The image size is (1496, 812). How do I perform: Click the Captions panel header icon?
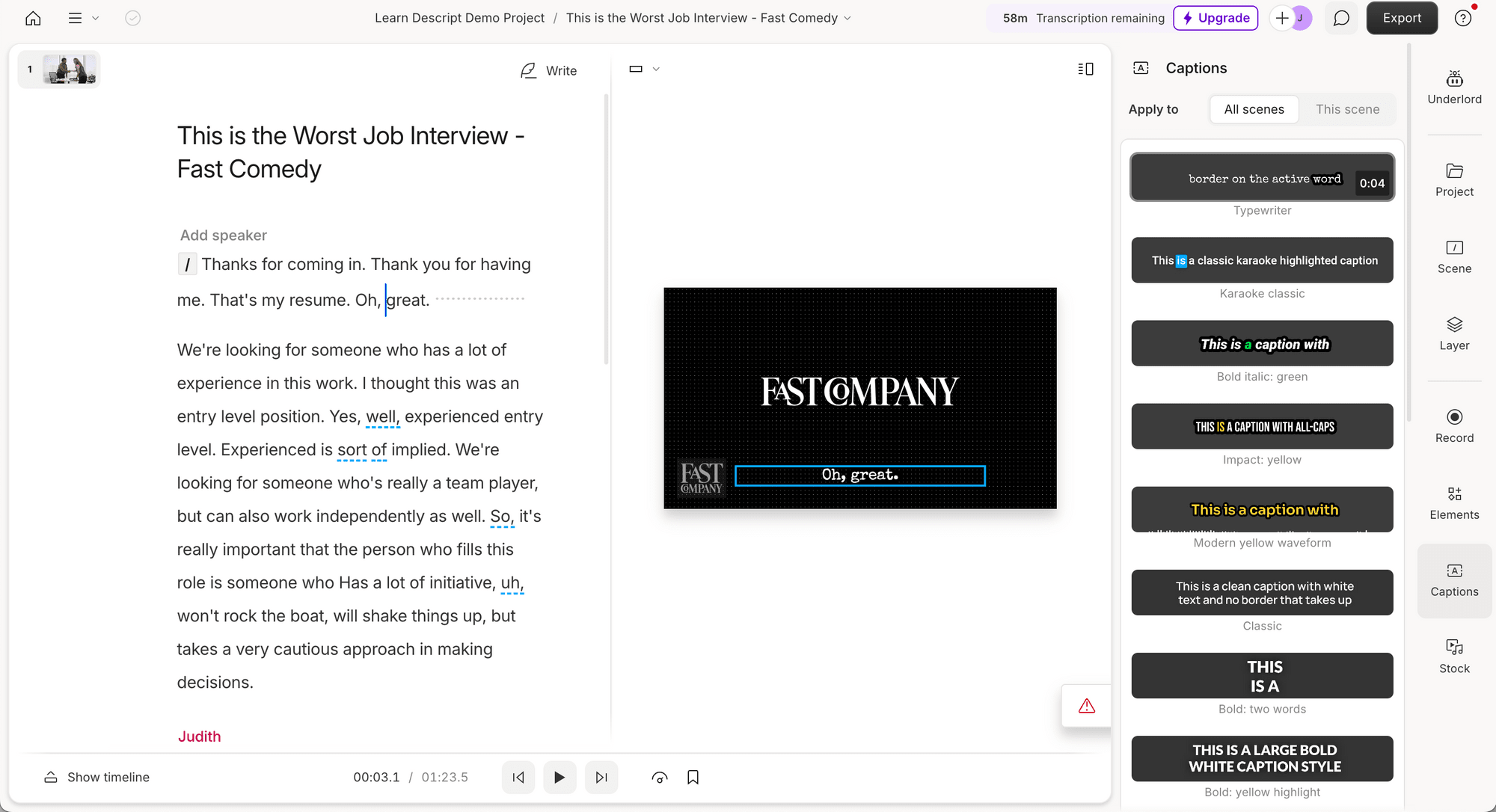pyautogui.click(x=1141, y=68)
